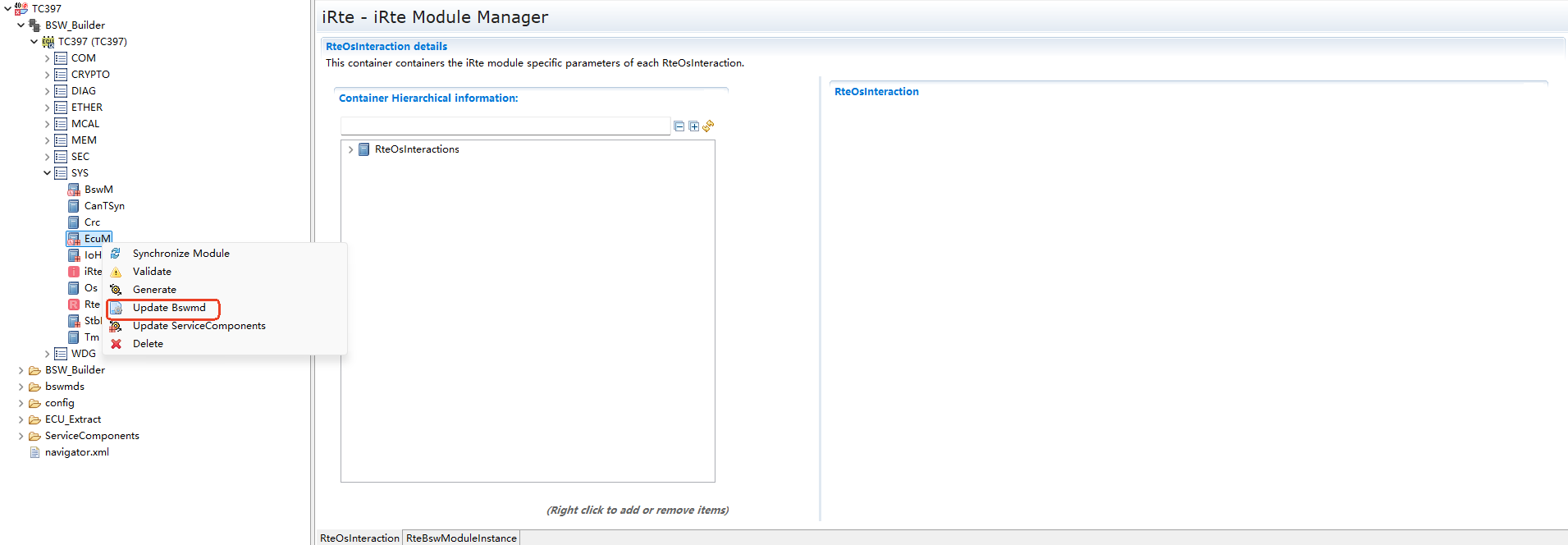Collapse the SYS folder in tree
The image size is (1568, 545).
[47, 173]
